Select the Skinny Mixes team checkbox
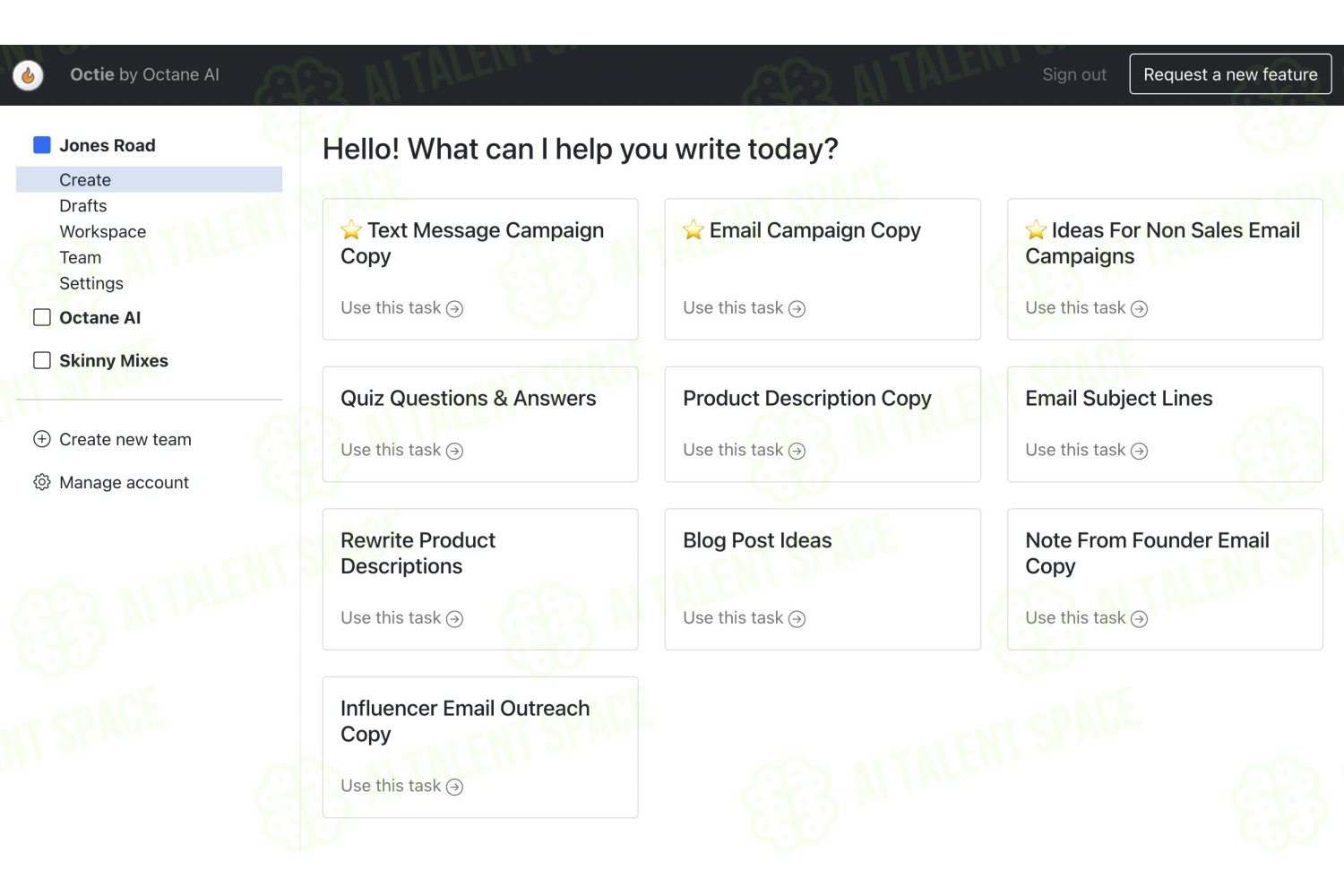 (42, 360)
